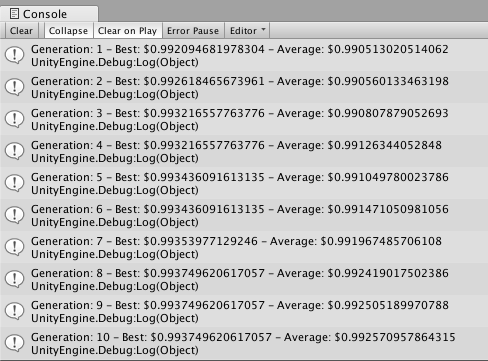Open the Editor dropdown
Screen dimensions: 488x361
[248, 31]
